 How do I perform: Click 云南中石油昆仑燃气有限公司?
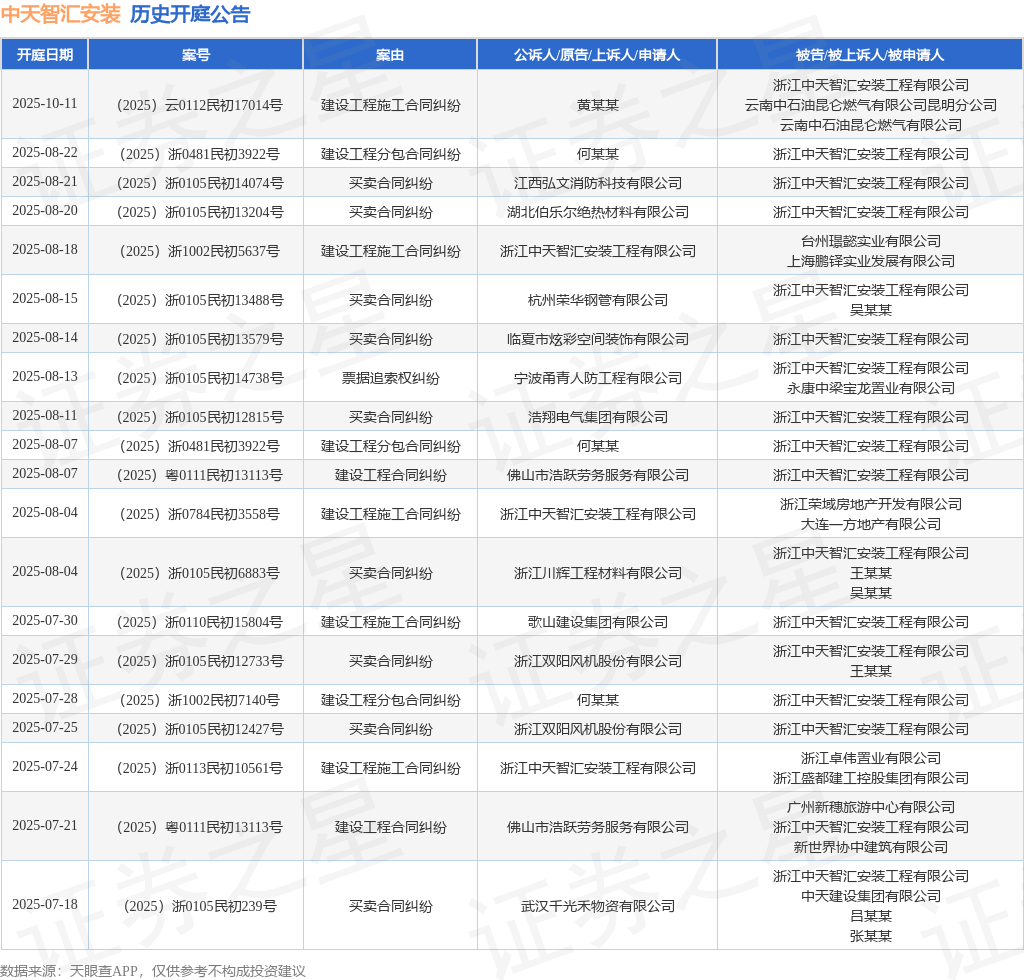pos(871,125)
